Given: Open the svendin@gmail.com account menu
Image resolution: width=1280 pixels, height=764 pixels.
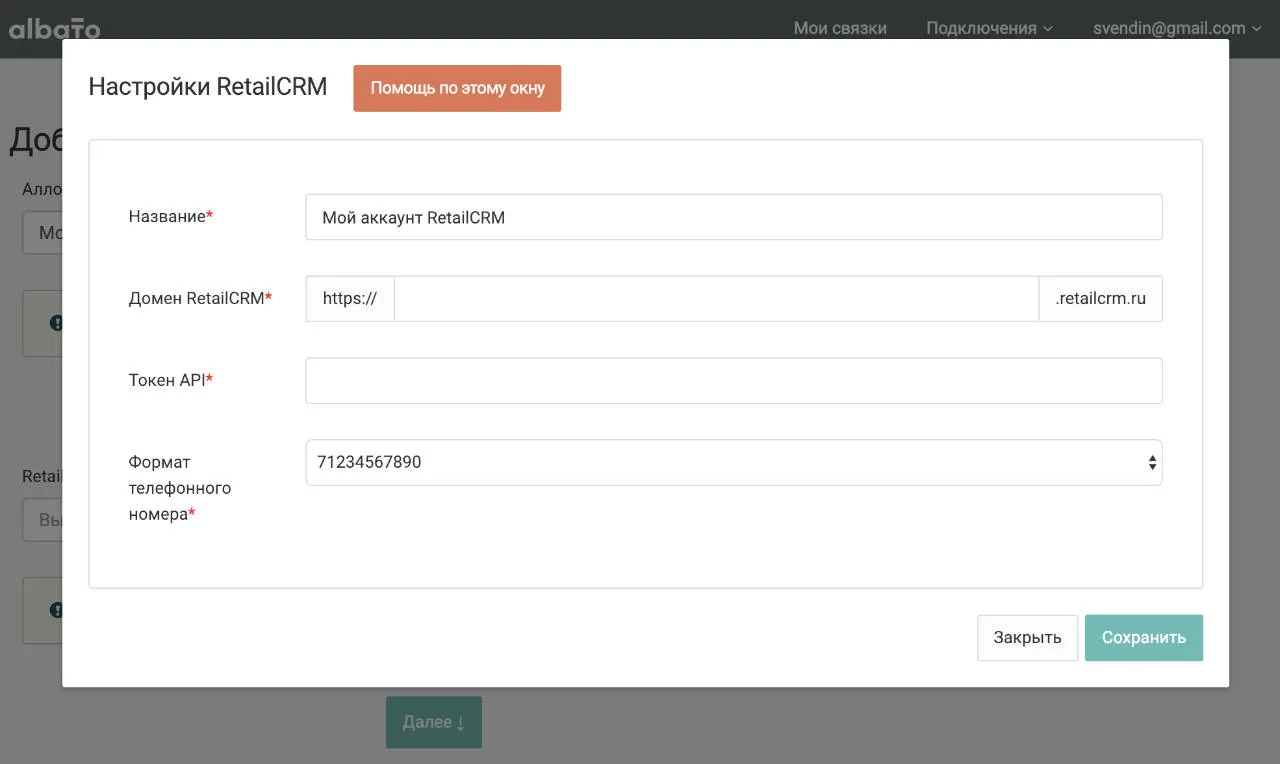Looking at the screenshot, I should [1177, 28].
